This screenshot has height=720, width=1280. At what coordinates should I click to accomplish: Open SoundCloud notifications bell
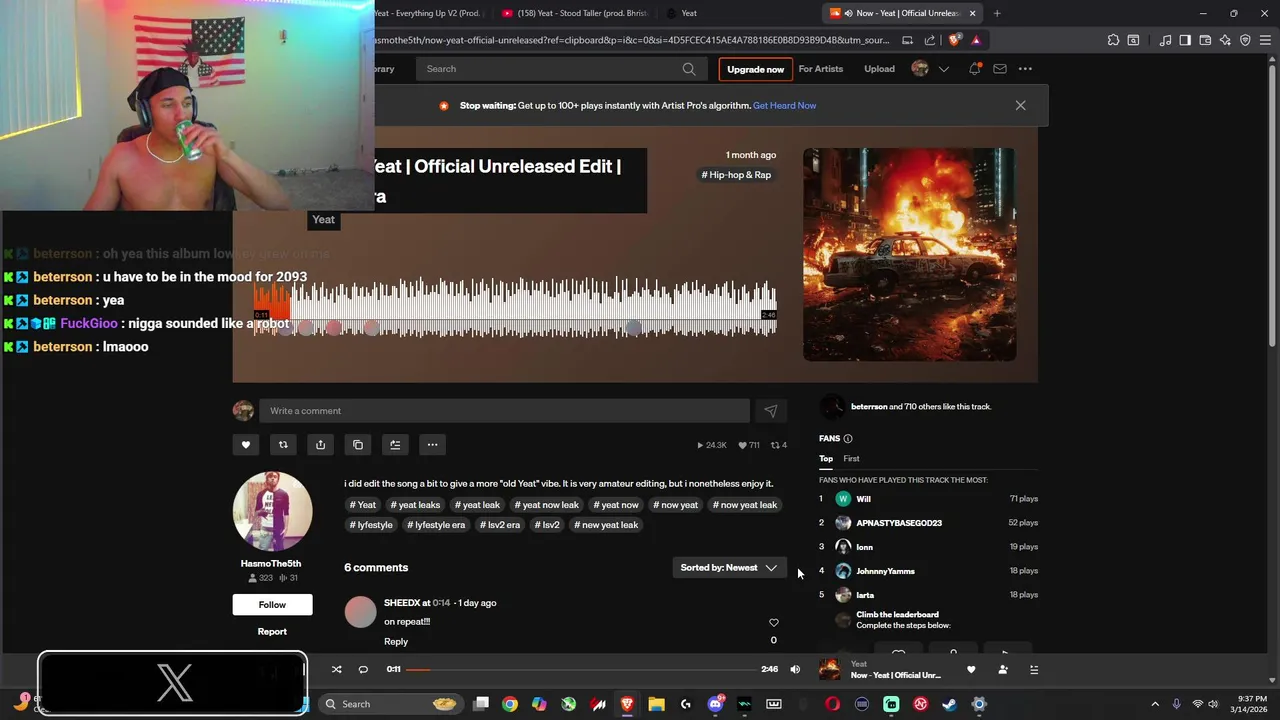coord(975,69)
